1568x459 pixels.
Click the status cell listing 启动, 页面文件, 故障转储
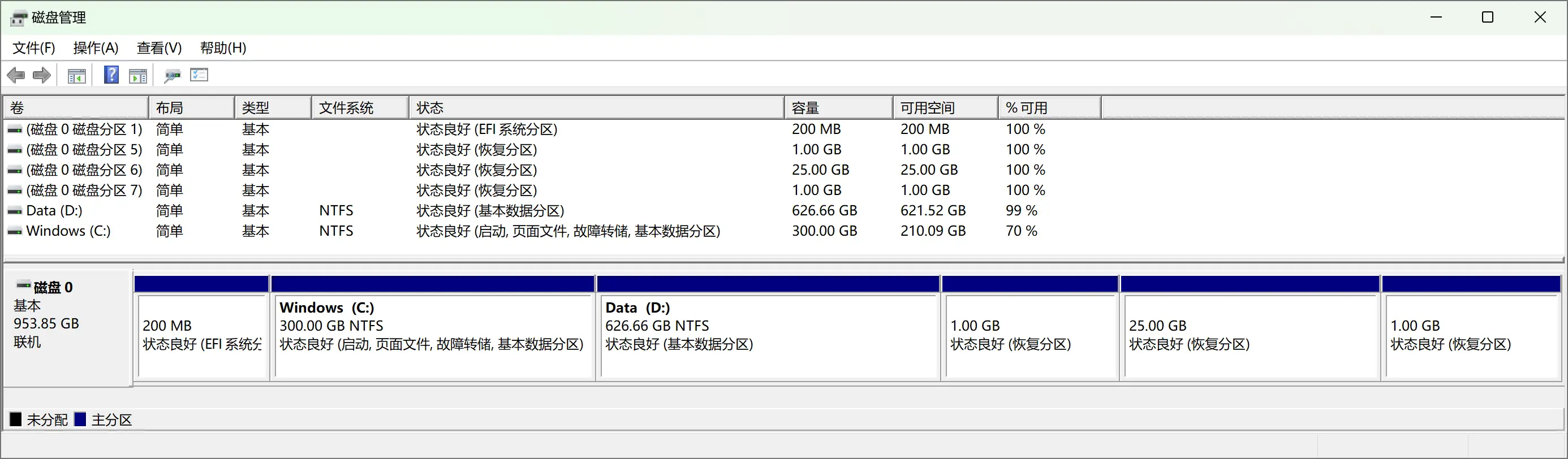tap(568, 231)
